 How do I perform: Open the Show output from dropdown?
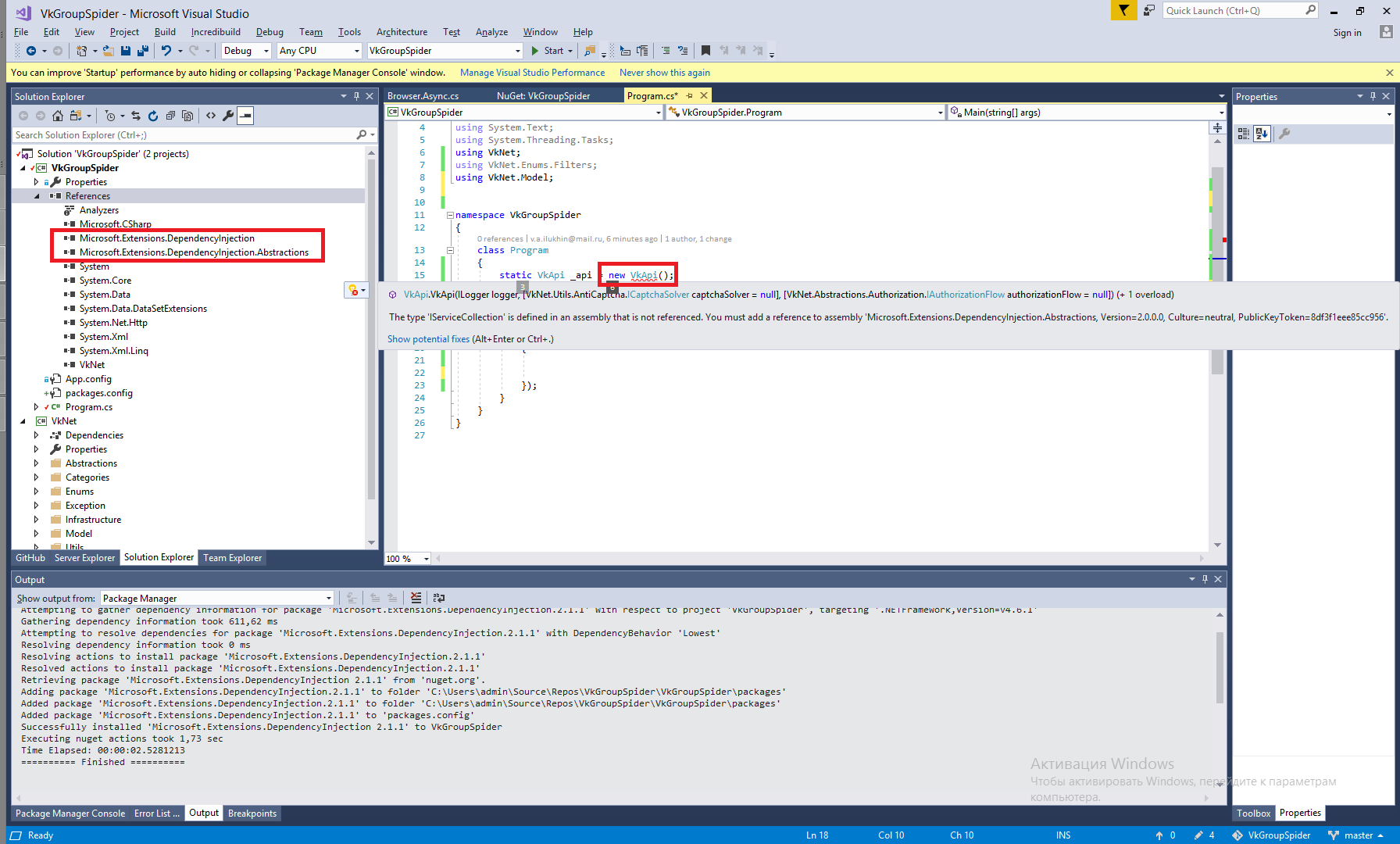pyautogui.click(x=217, y=598)
